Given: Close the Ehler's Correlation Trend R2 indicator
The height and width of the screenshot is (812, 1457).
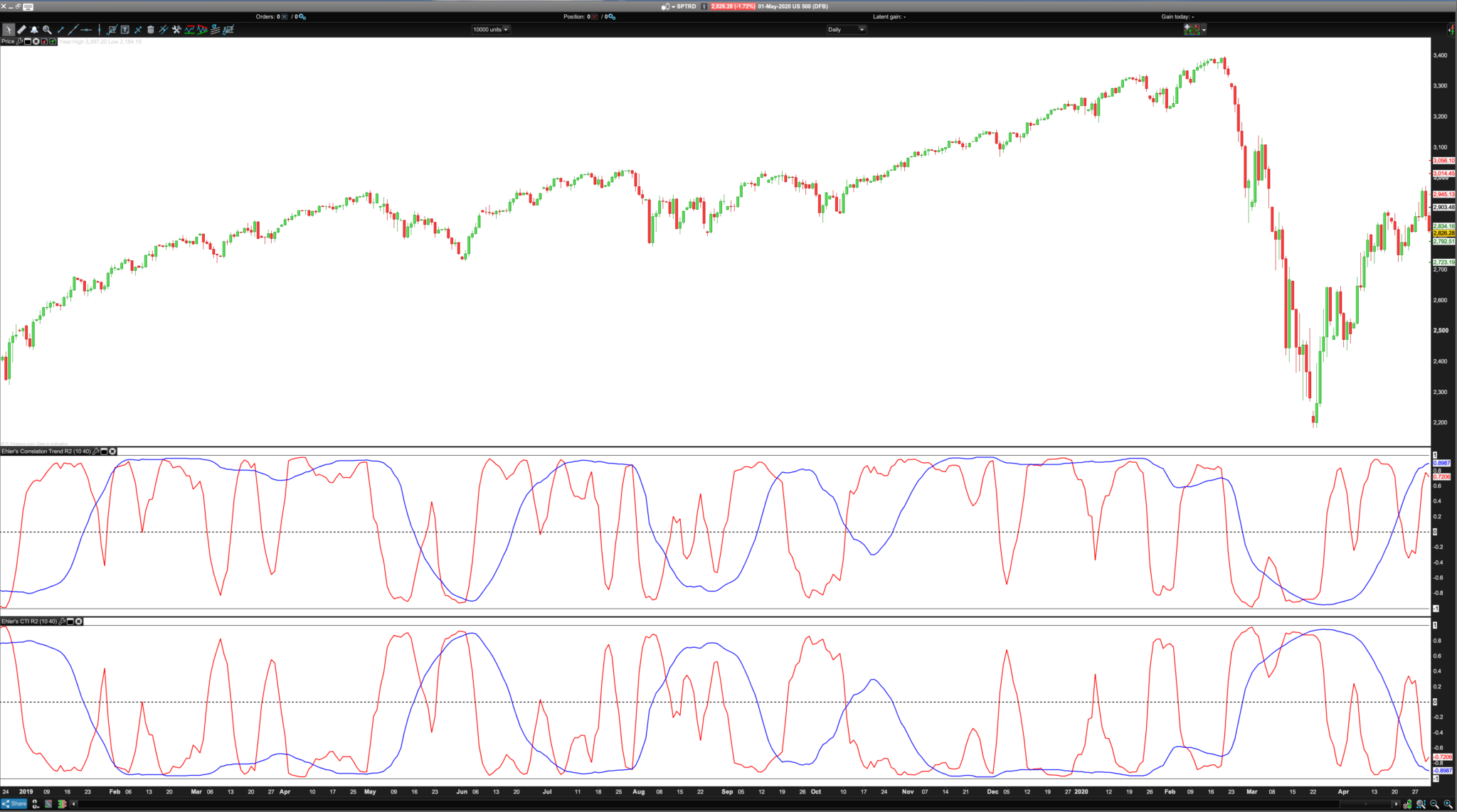Looking at the screenshot, I should (112, 452).
